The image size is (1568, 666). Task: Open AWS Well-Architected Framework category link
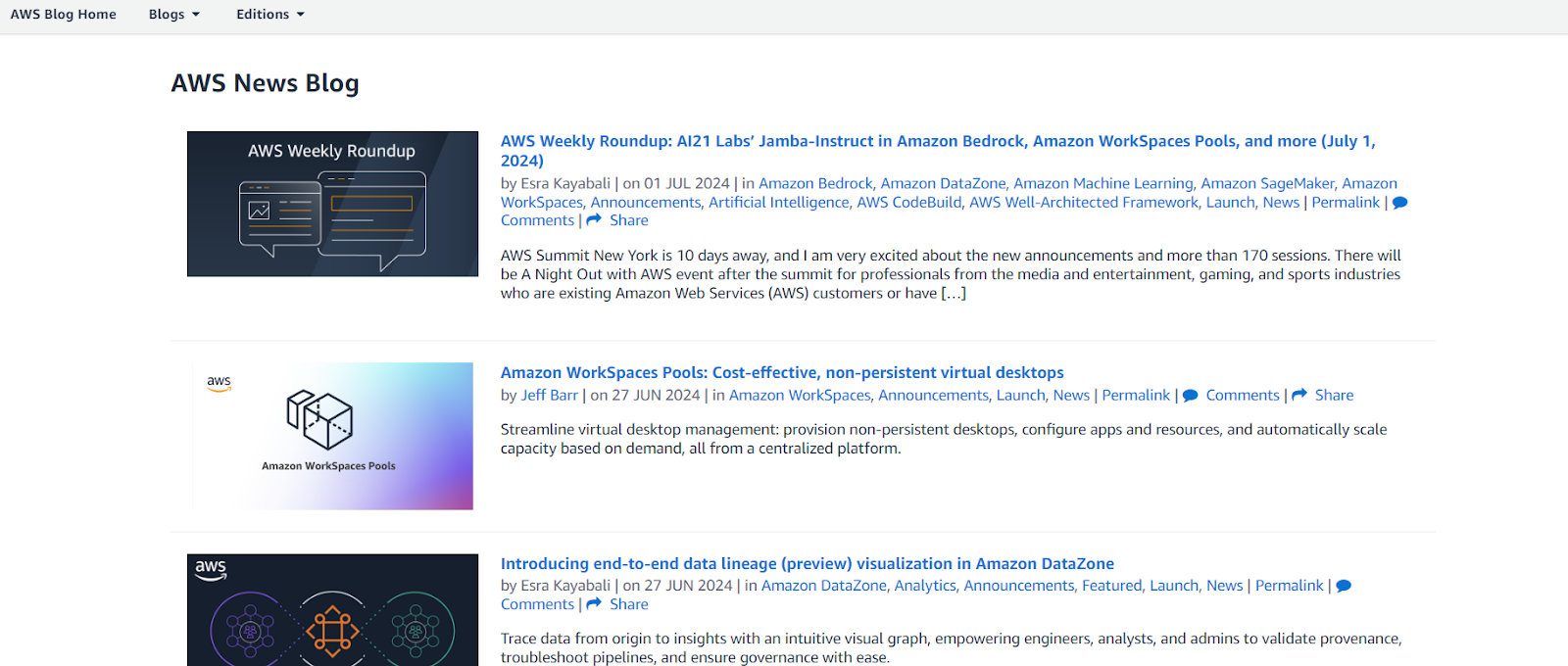(1084, 202)
